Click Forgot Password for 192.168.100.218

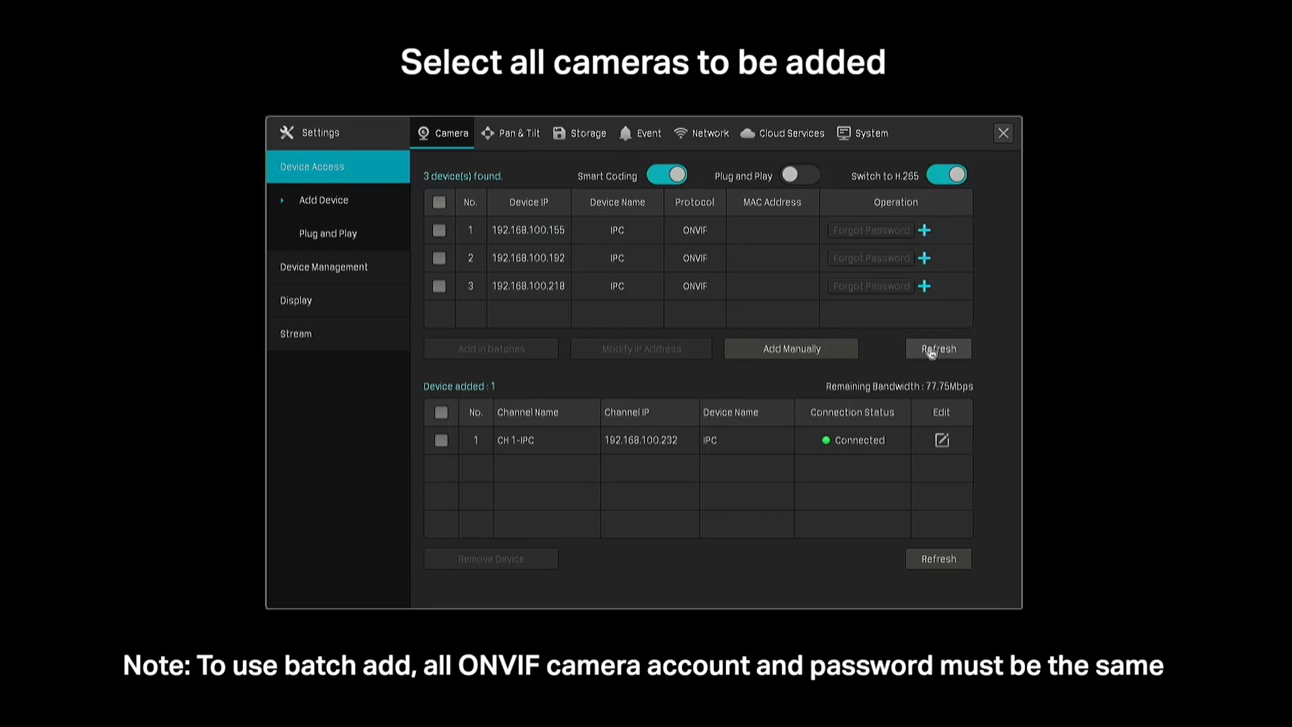[x=871, y=286]
